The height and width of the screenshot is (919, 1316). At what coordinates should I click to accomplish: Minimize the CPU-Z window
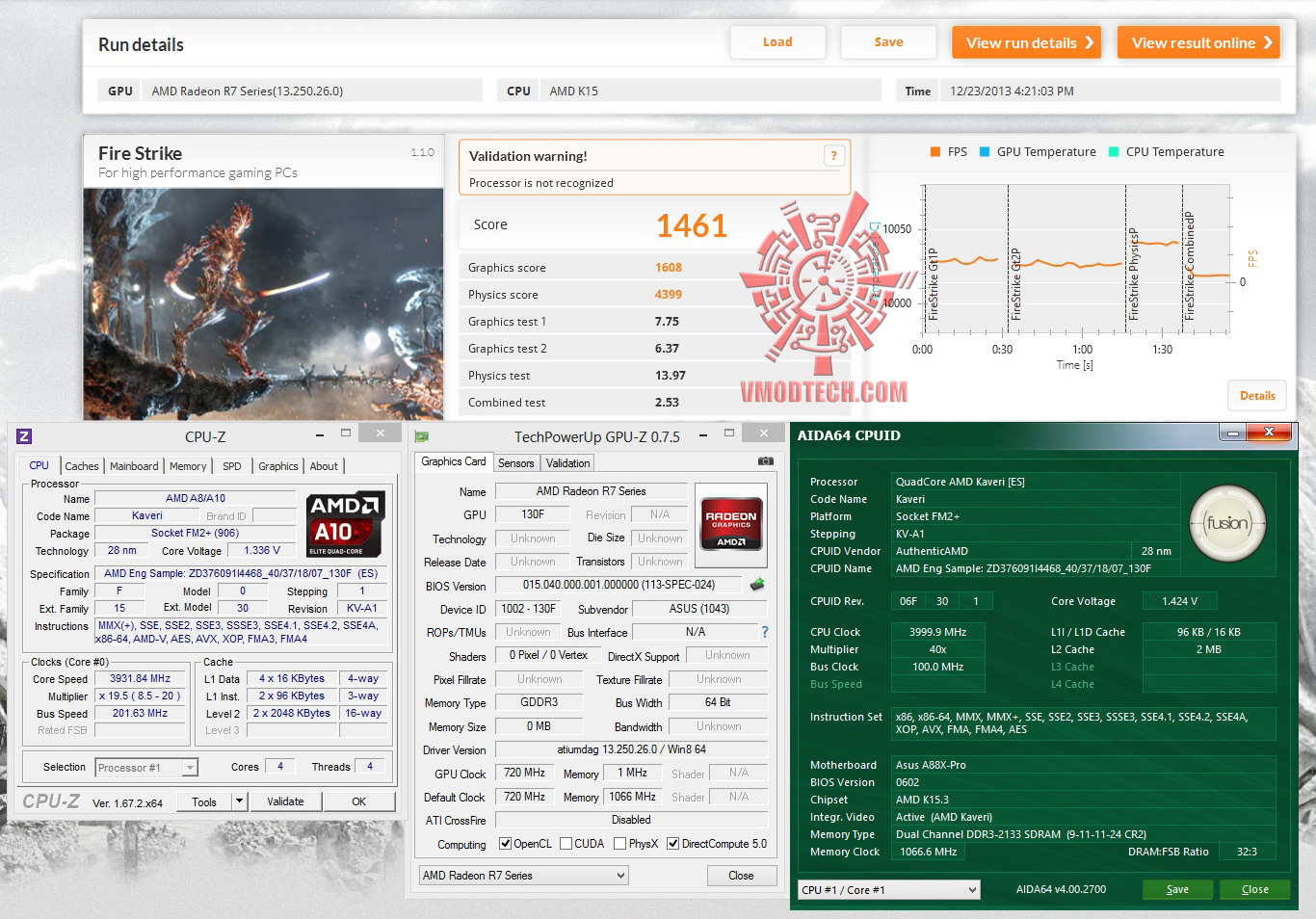320,434
